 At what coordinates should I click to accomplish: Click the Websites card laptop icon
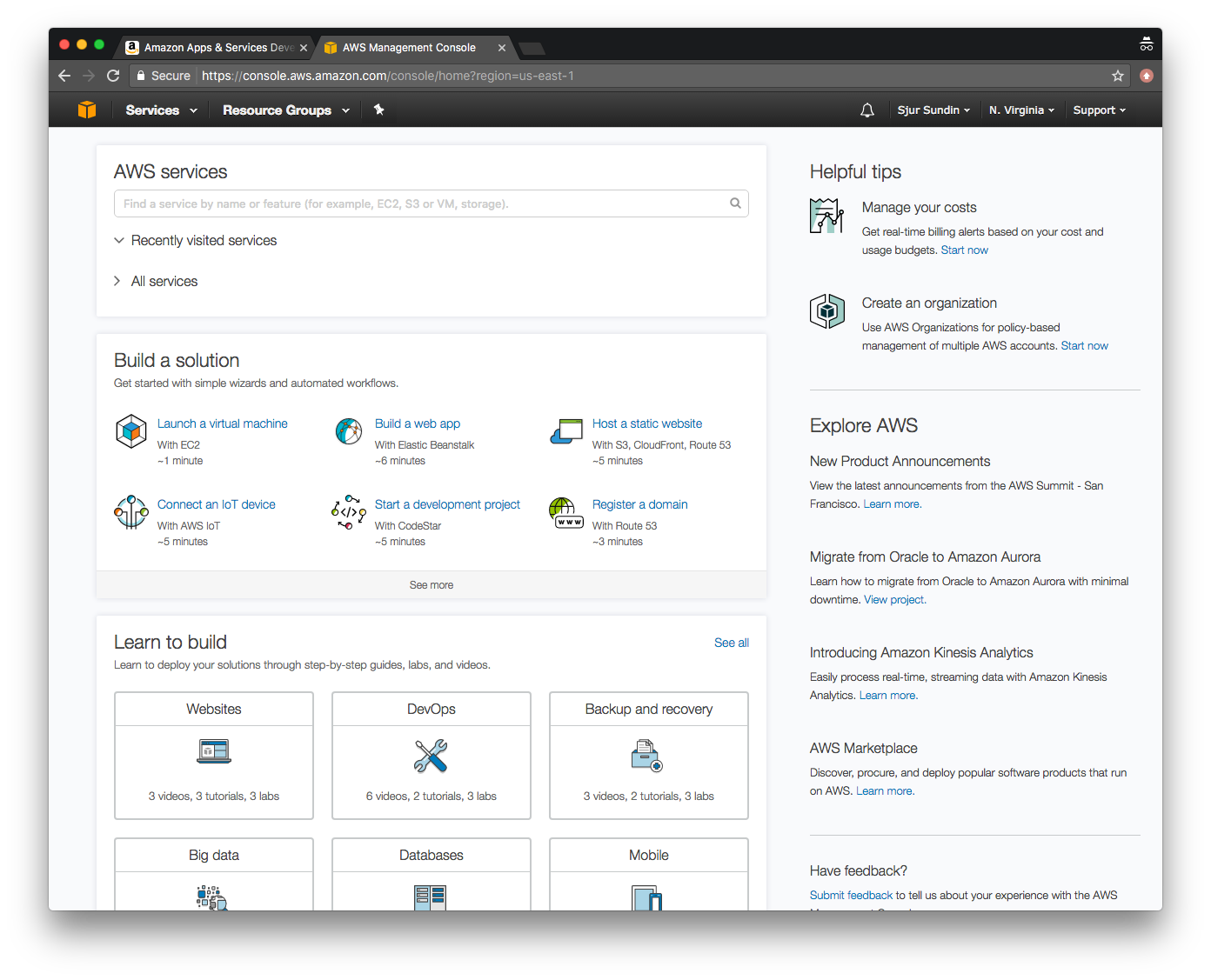214,751
